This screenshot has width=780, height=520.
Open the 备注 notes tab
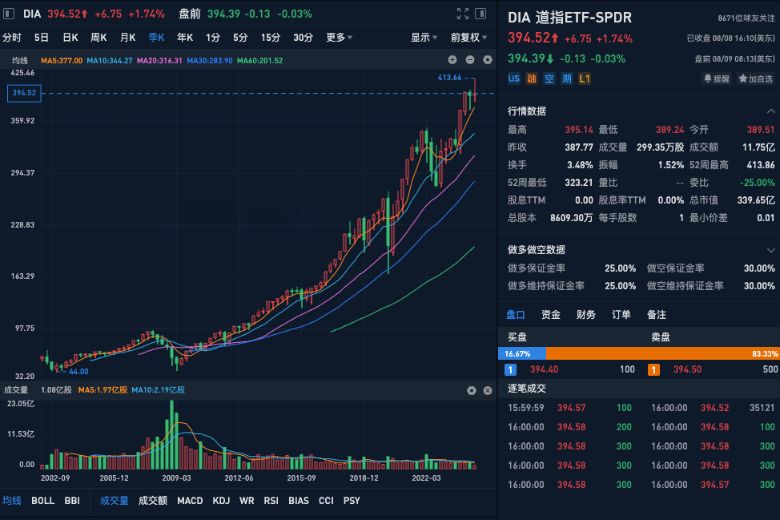[x=657, y=314]
